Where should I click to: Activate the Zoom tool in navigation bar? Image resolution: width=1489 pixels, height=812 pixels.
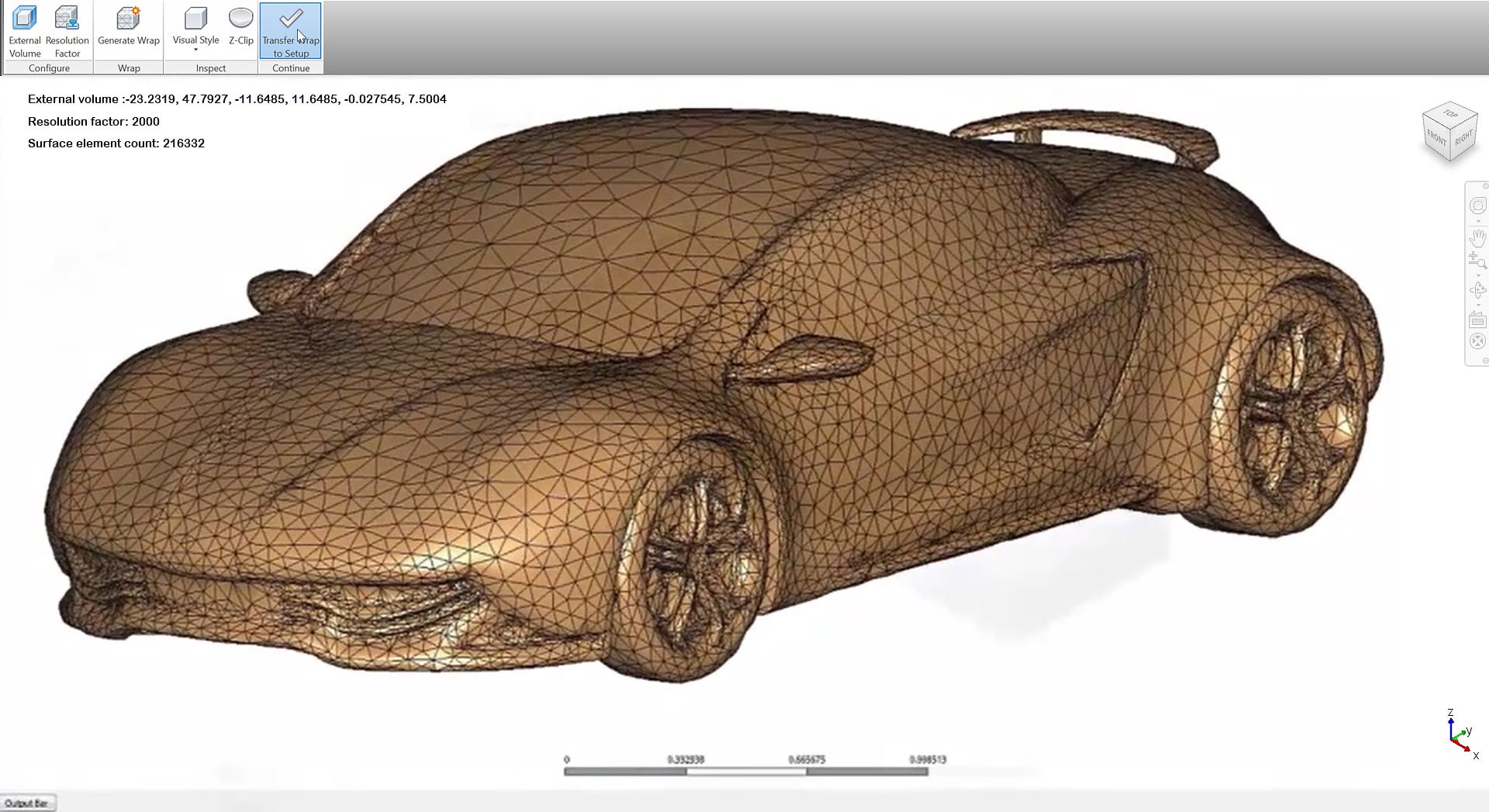[x=1477, y=261]
